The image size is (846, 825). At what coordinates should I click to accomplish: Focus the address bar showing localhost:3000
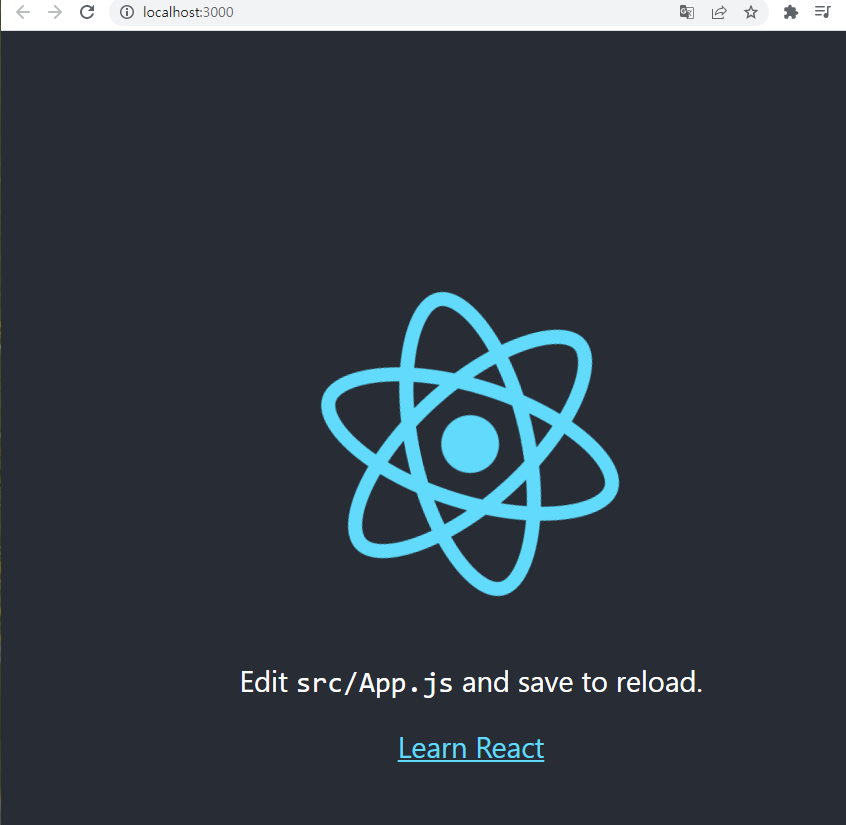(438, 12)
